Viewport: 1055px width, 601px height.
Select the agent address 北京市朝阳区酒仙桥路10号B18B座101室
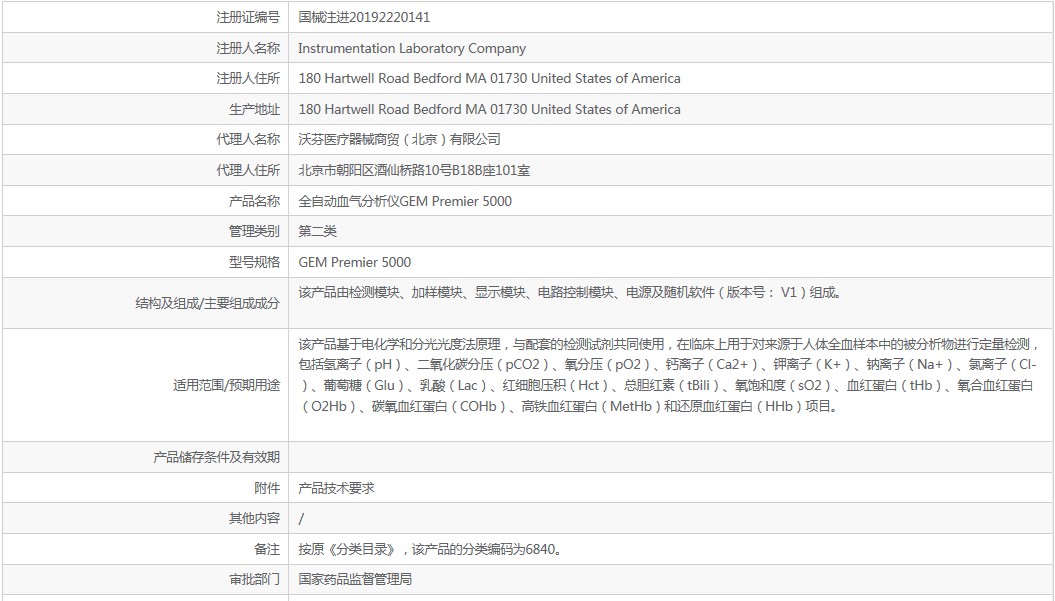[414, 170]
